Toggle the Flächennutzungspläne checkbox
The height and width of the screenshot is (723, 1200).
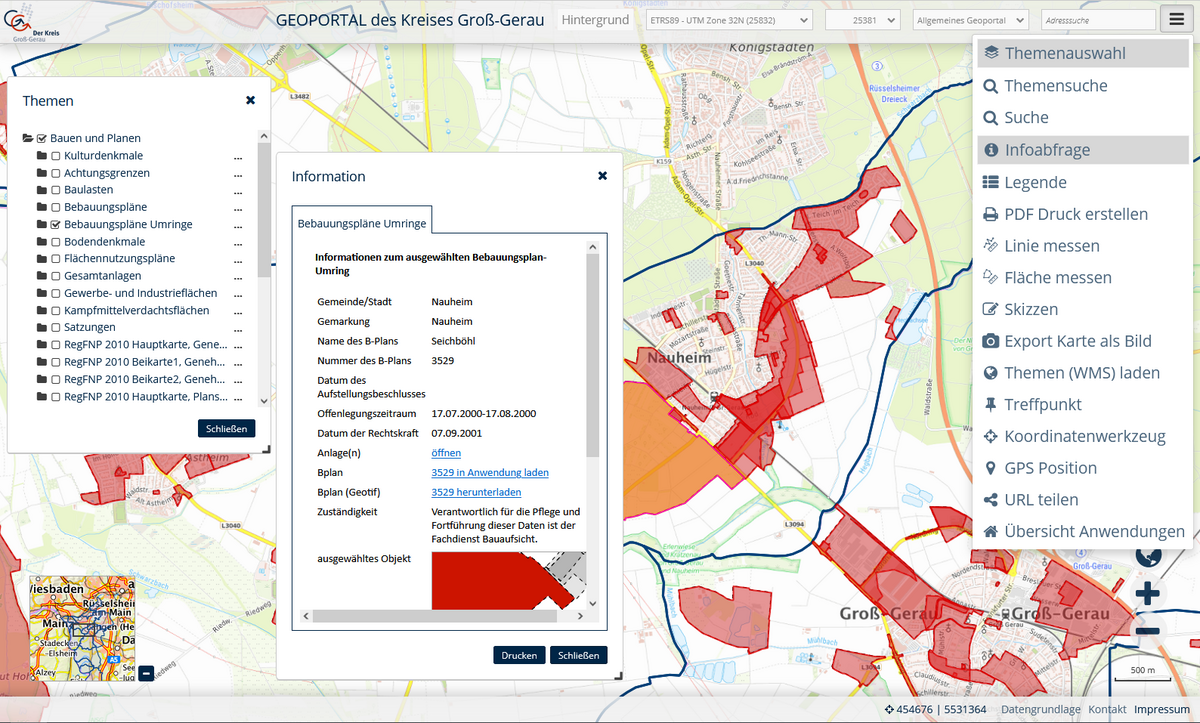point(56,259)
